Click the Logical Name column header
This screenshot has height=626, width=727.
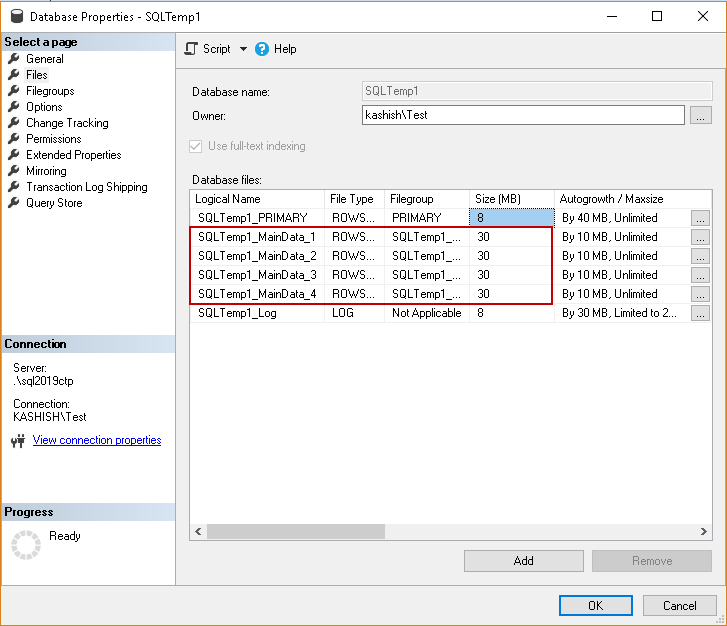click(x=257, y=199)
